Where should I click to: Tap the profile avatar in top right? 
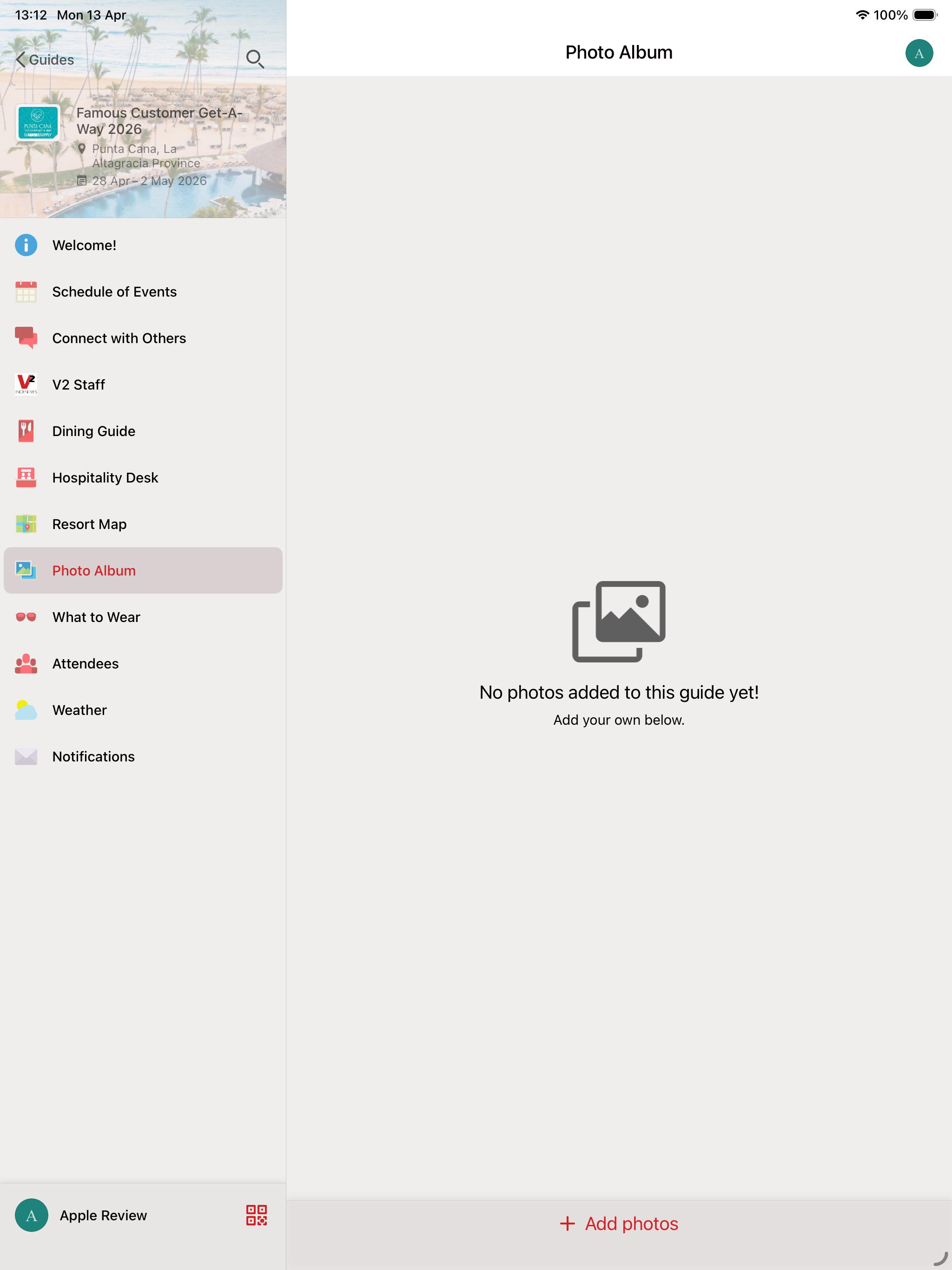point(919,53)
